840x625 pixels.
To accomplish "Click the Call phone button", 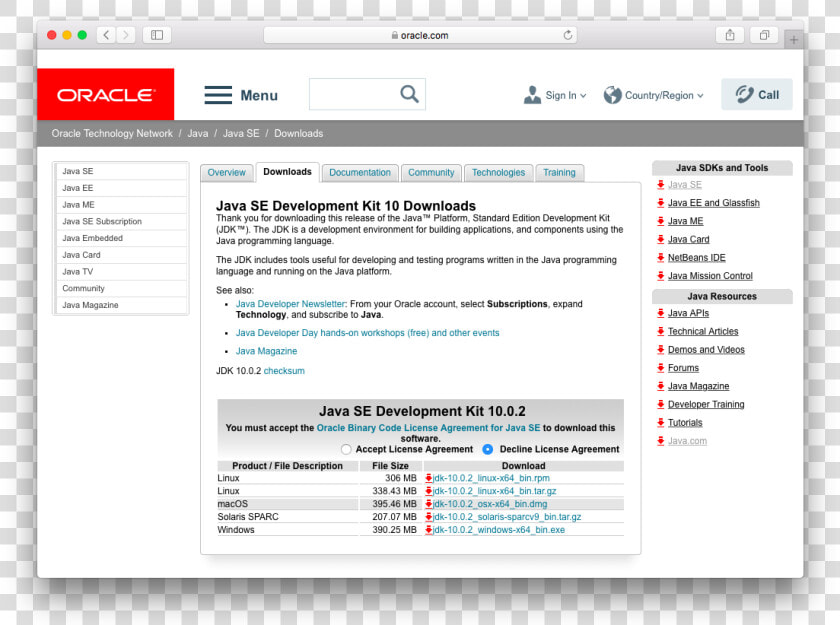I will click(756, 94).
